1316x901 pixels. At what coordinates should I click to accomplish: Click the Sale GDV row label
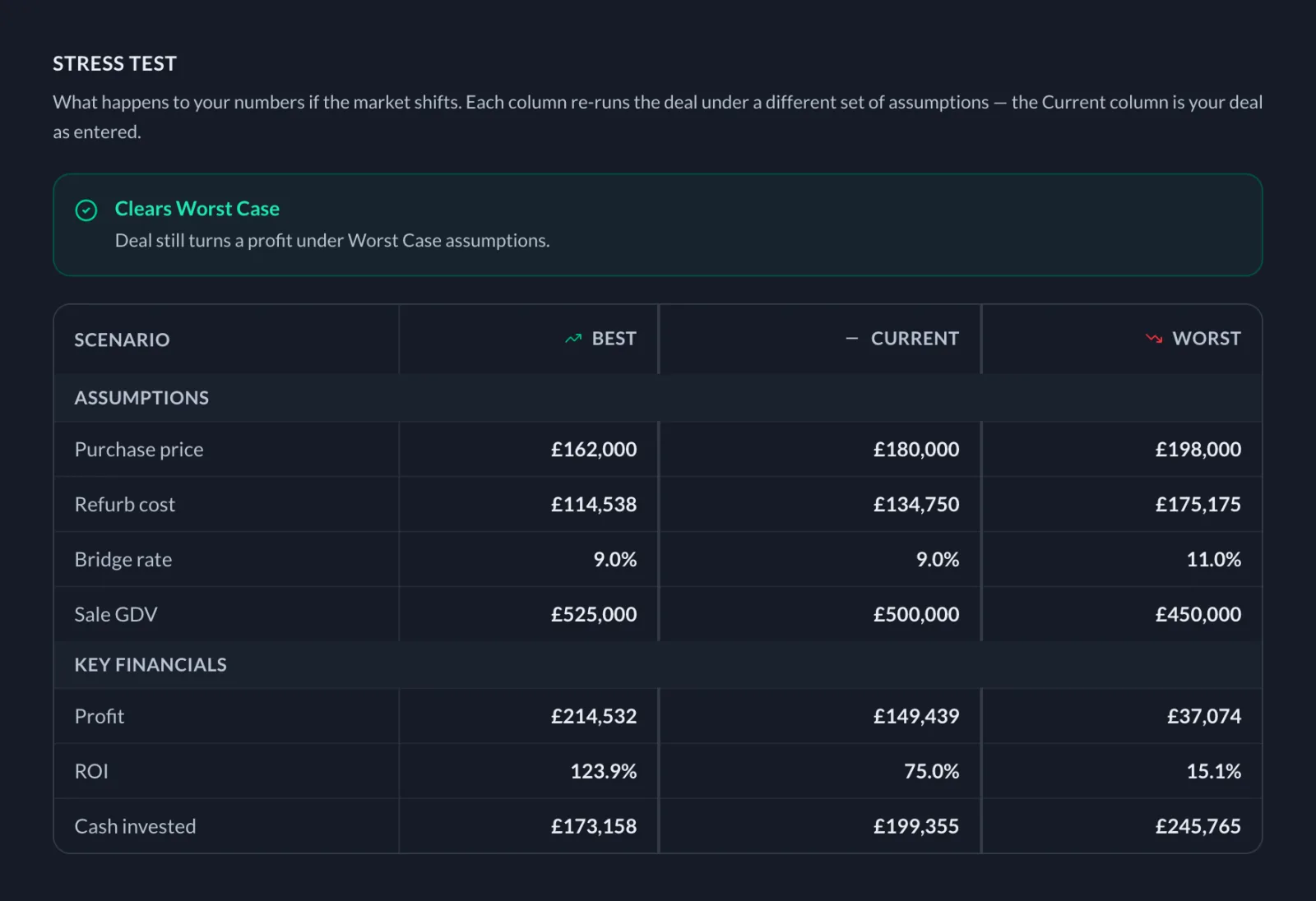click(116, 615)
